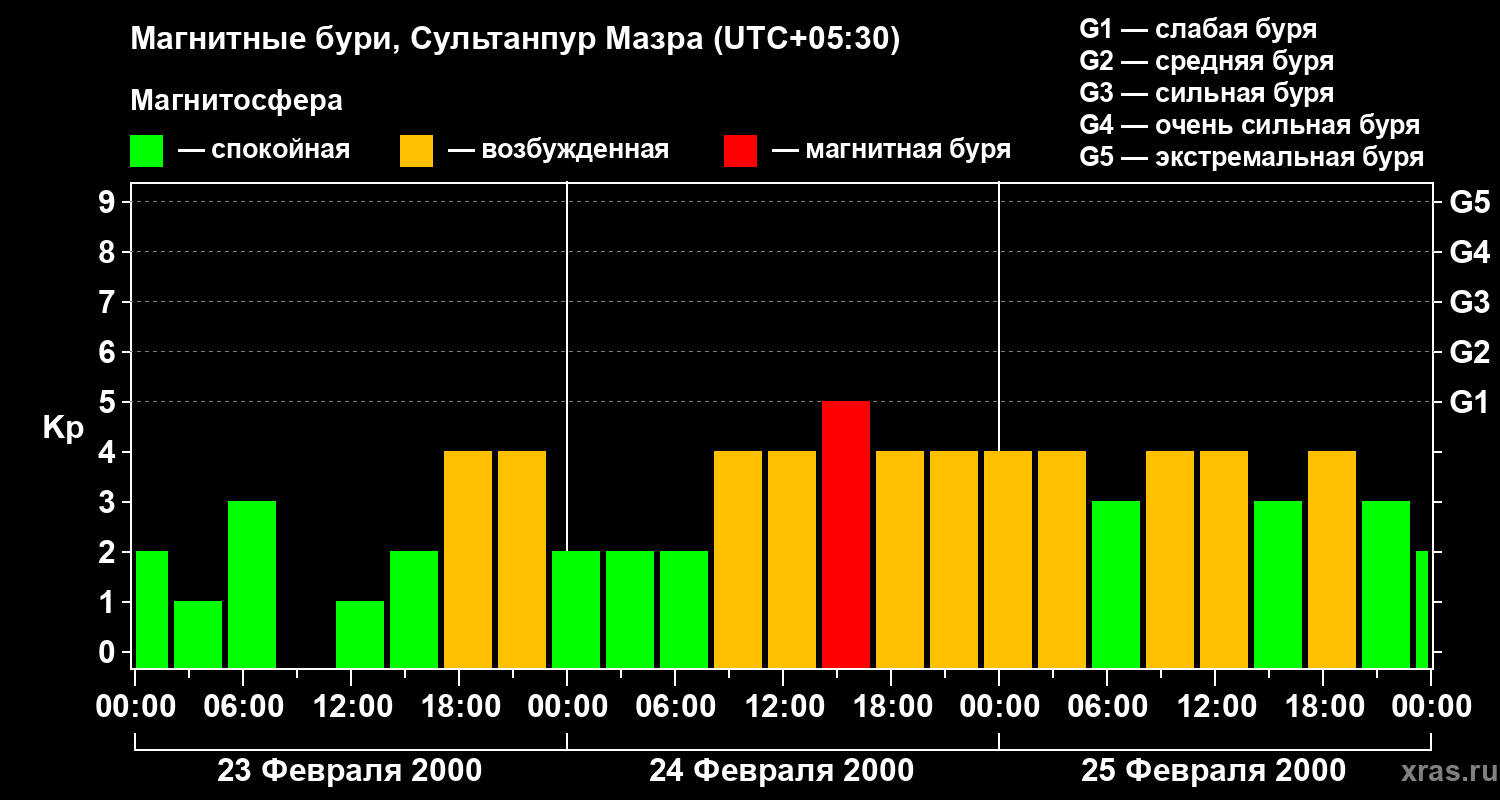Click the «G5 — экстремальная буря» legend line
Viewport: 1500px width, 800px height.
[x=1252, y=157]
